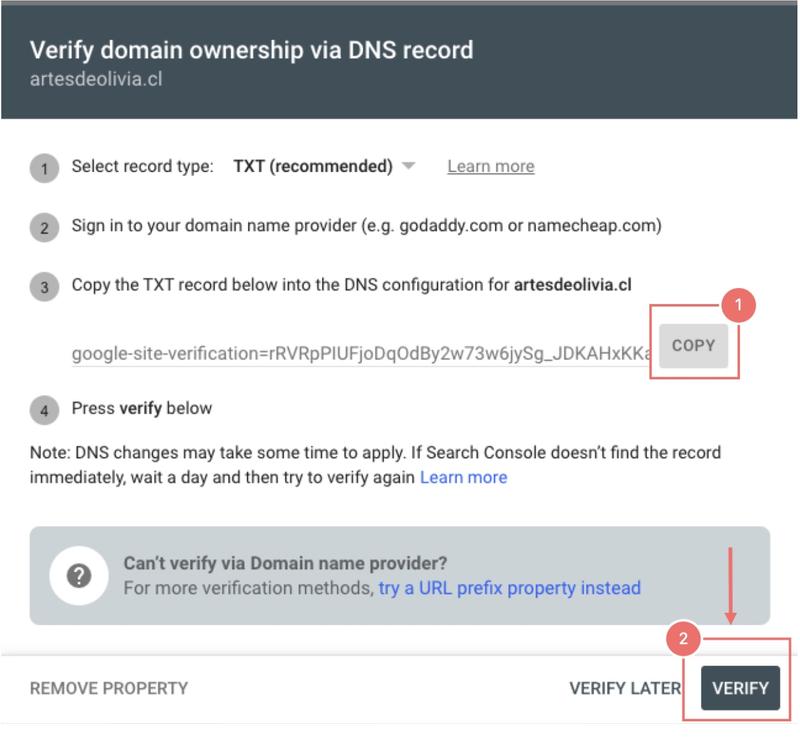Screen dimensions: 800x737
Task: Click the dialog title Verify domain ownership
Action: point(251,50)
